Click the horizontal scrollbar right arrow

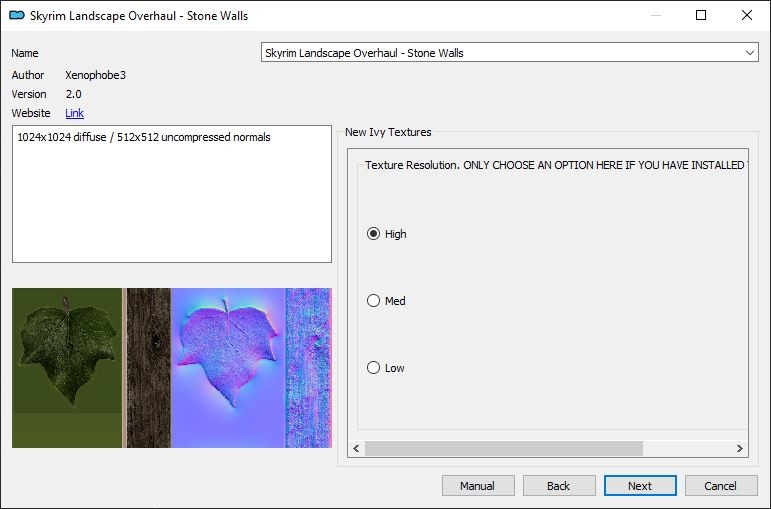(740, 449)
